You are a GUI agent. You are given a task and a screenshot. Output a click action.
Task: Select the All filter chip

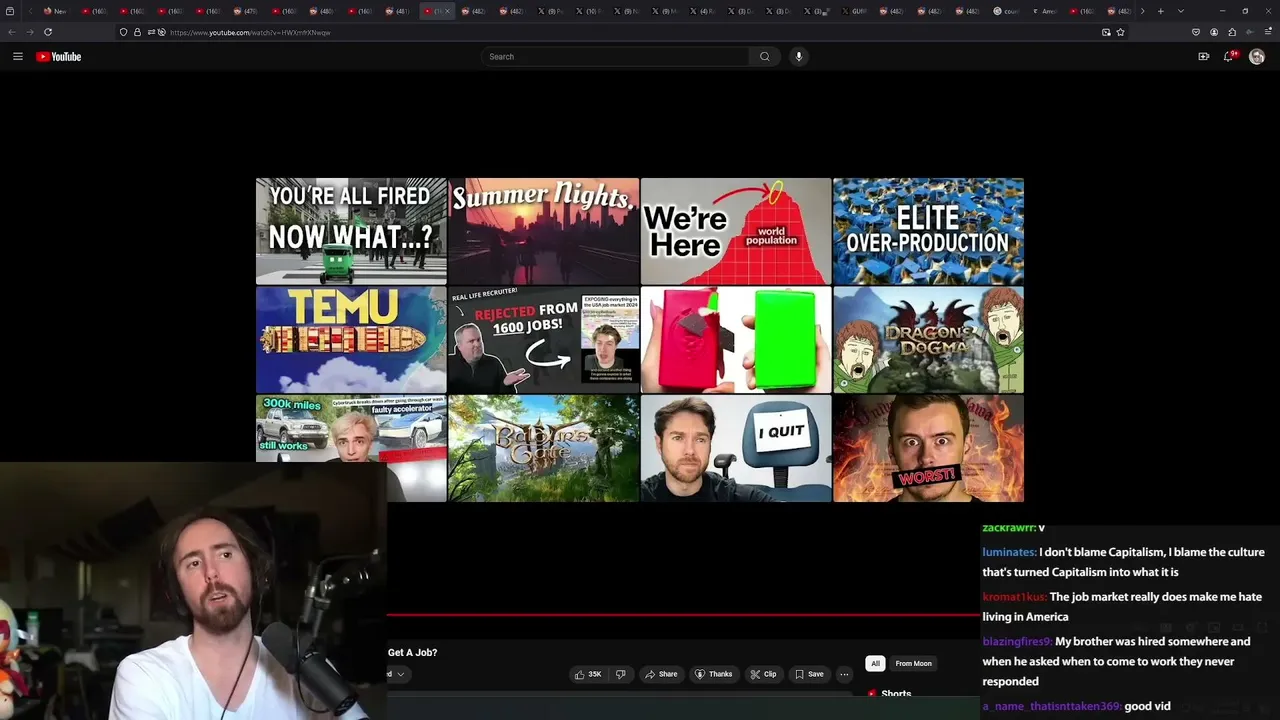[875, 663]
